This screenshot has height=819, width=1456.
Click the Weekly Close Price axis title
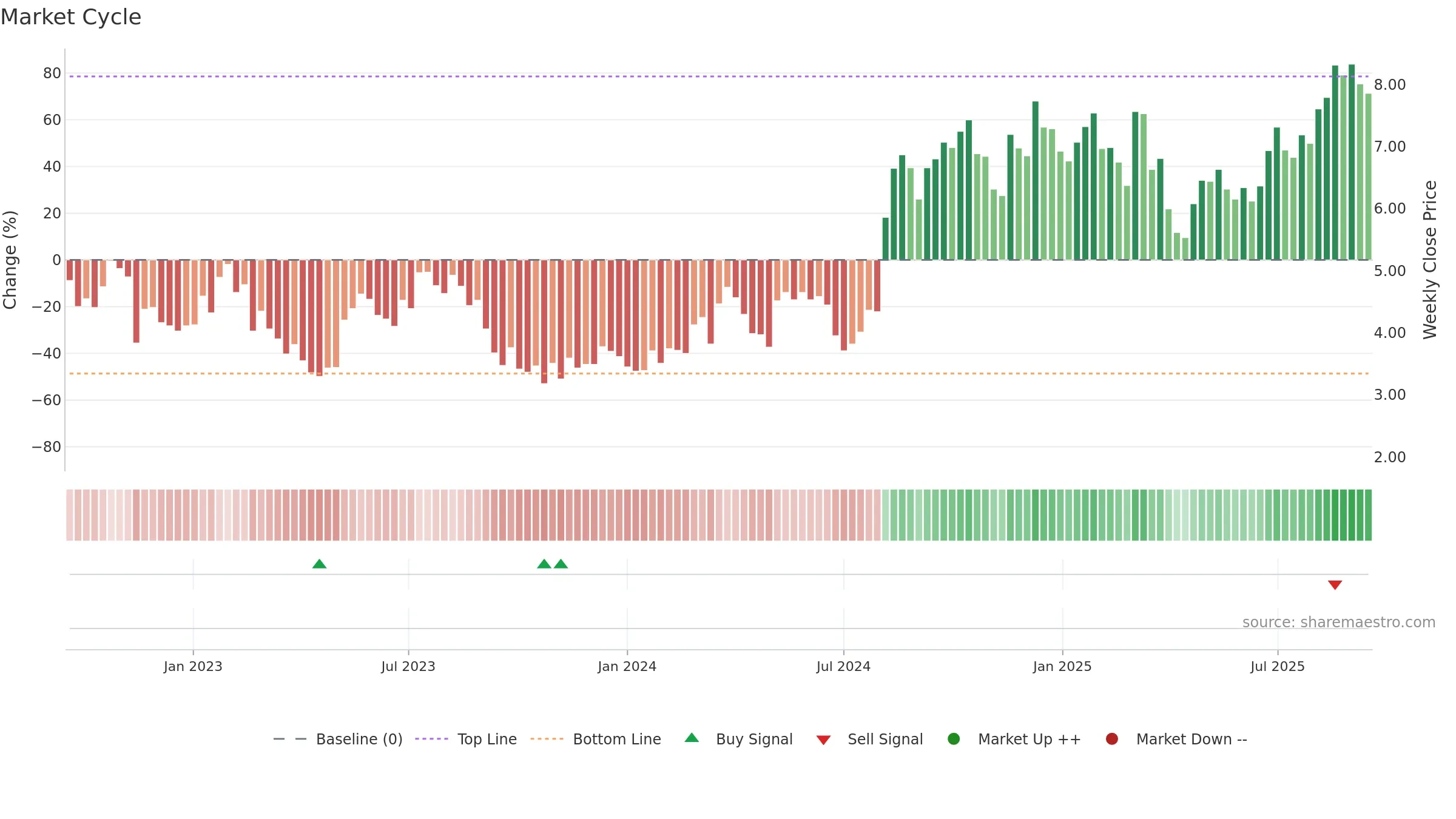[1431, 260]
